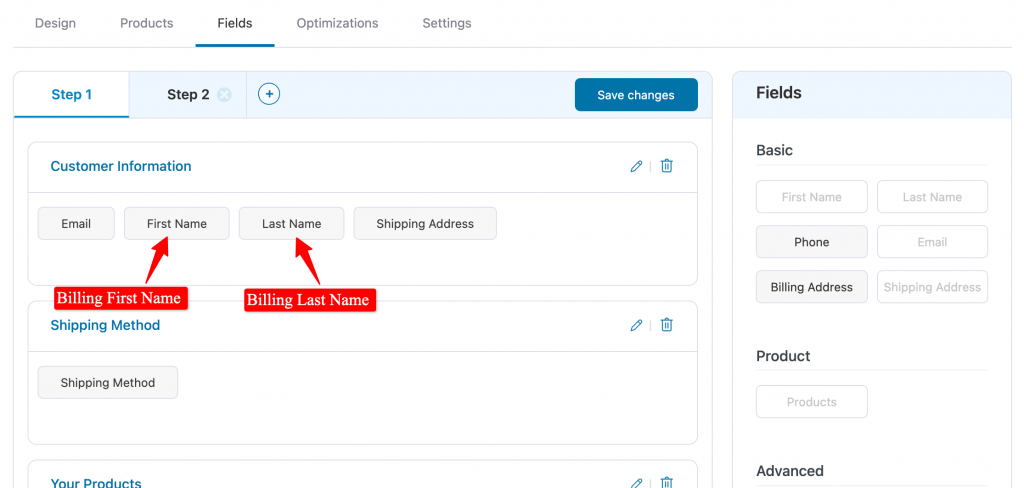This screenshot has width=1024, height=488.
Task: Remove Step 2 using its x icon
Action: tap(224, 95)
